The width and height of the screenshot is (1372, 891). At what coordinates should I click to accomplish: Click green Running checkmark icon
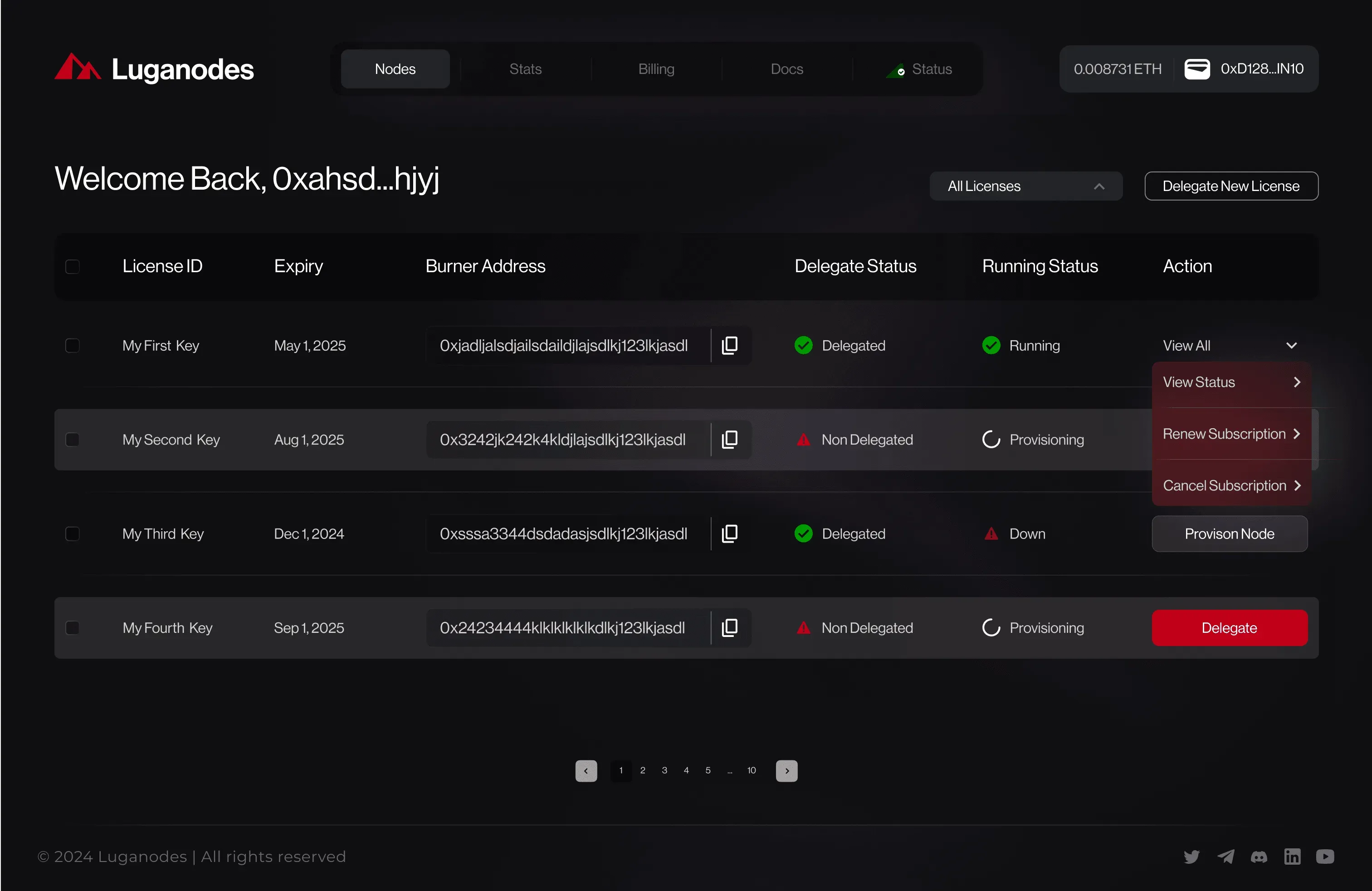(x=991, y=345)
